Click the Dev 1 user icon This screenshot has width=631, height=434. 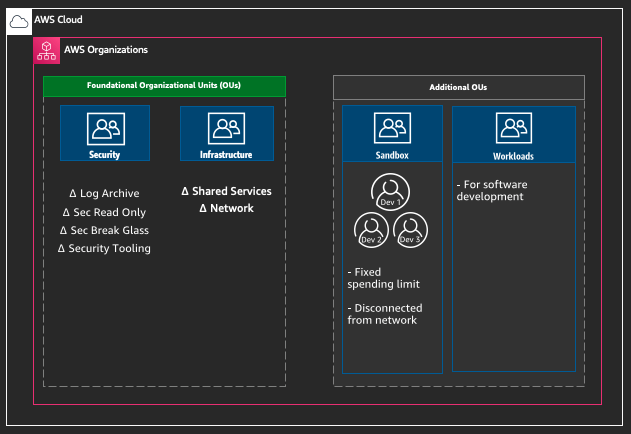(x=390, y=192)
